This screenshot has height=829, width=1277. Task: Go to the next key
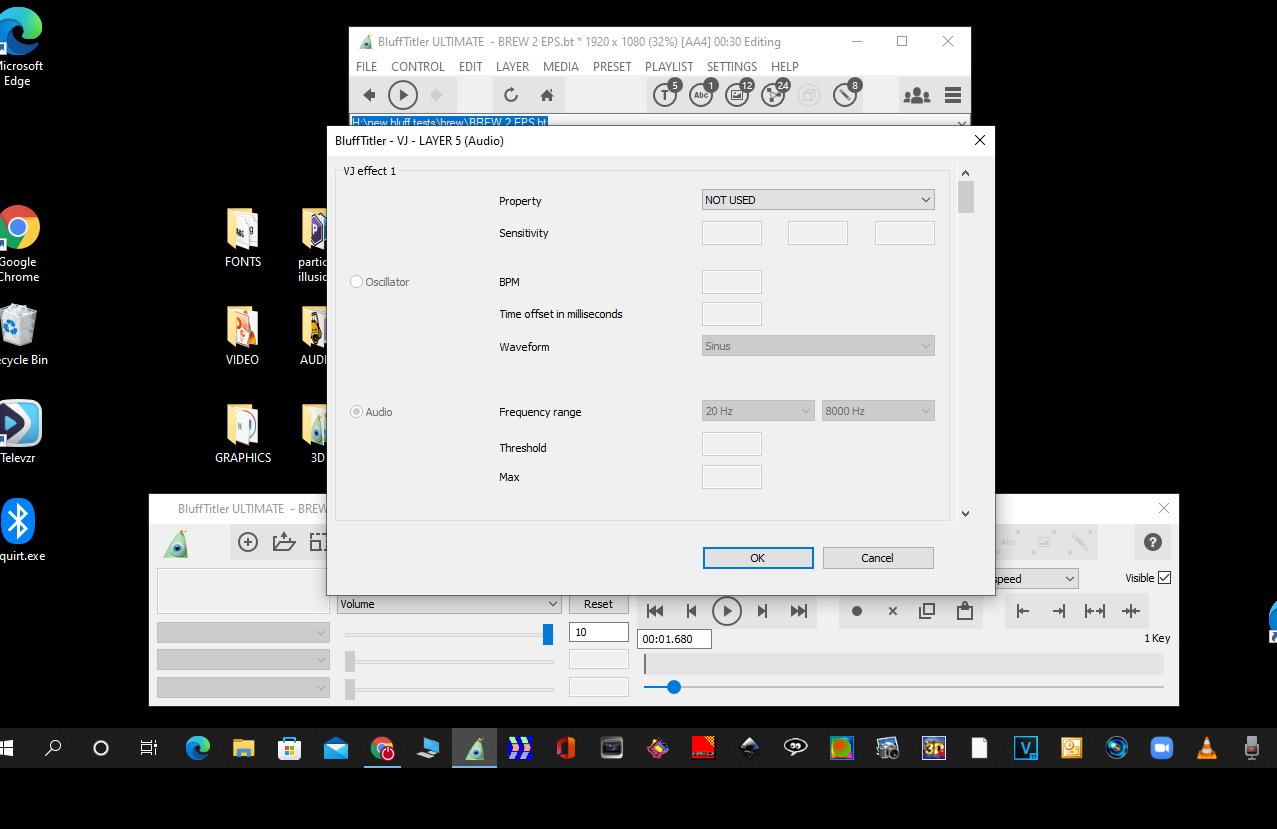(763, 611)
